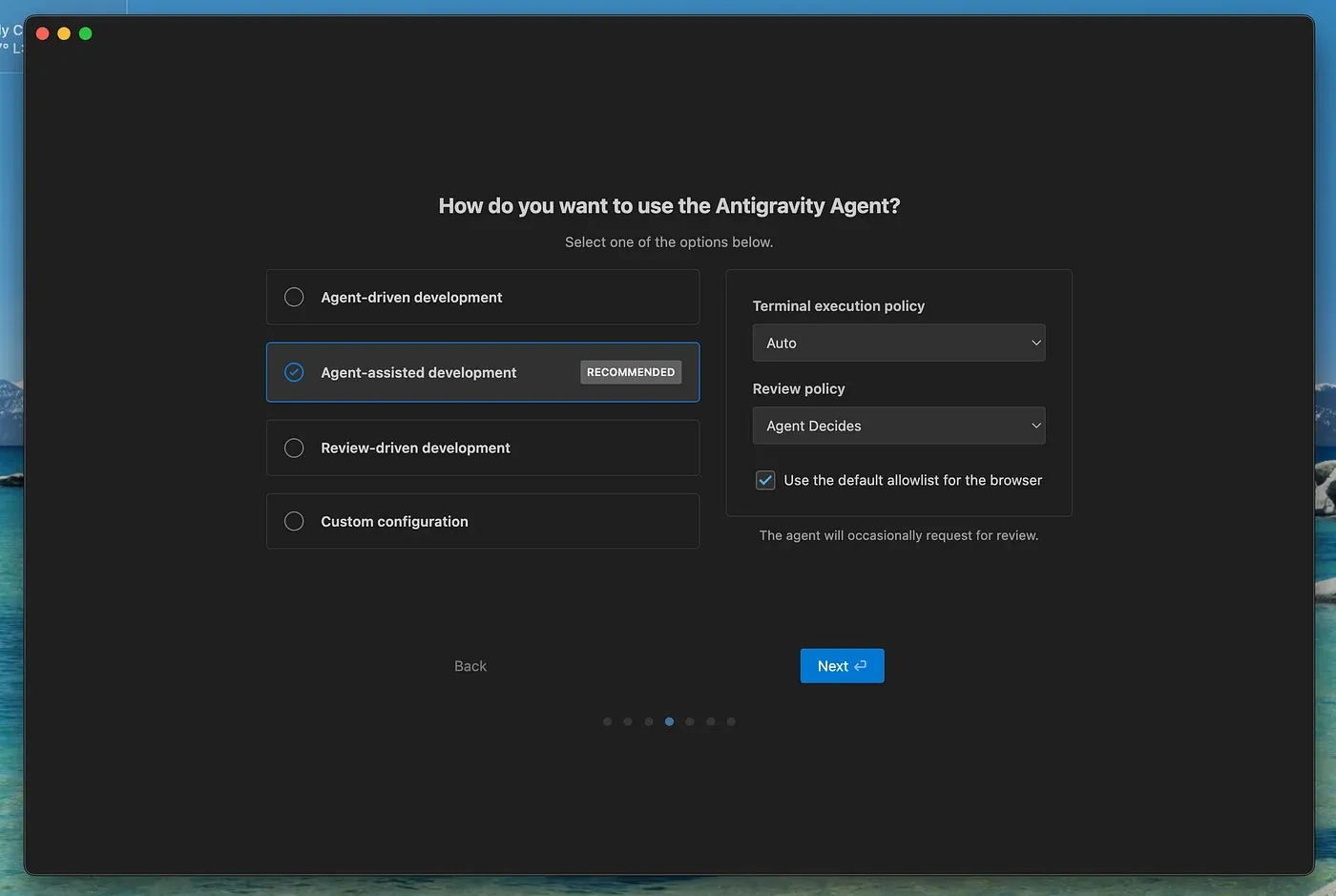Click the chevron on Agent Decides dropdown
The width and height of the screenshot is (1336, 896).
[x=1035, y=426]
